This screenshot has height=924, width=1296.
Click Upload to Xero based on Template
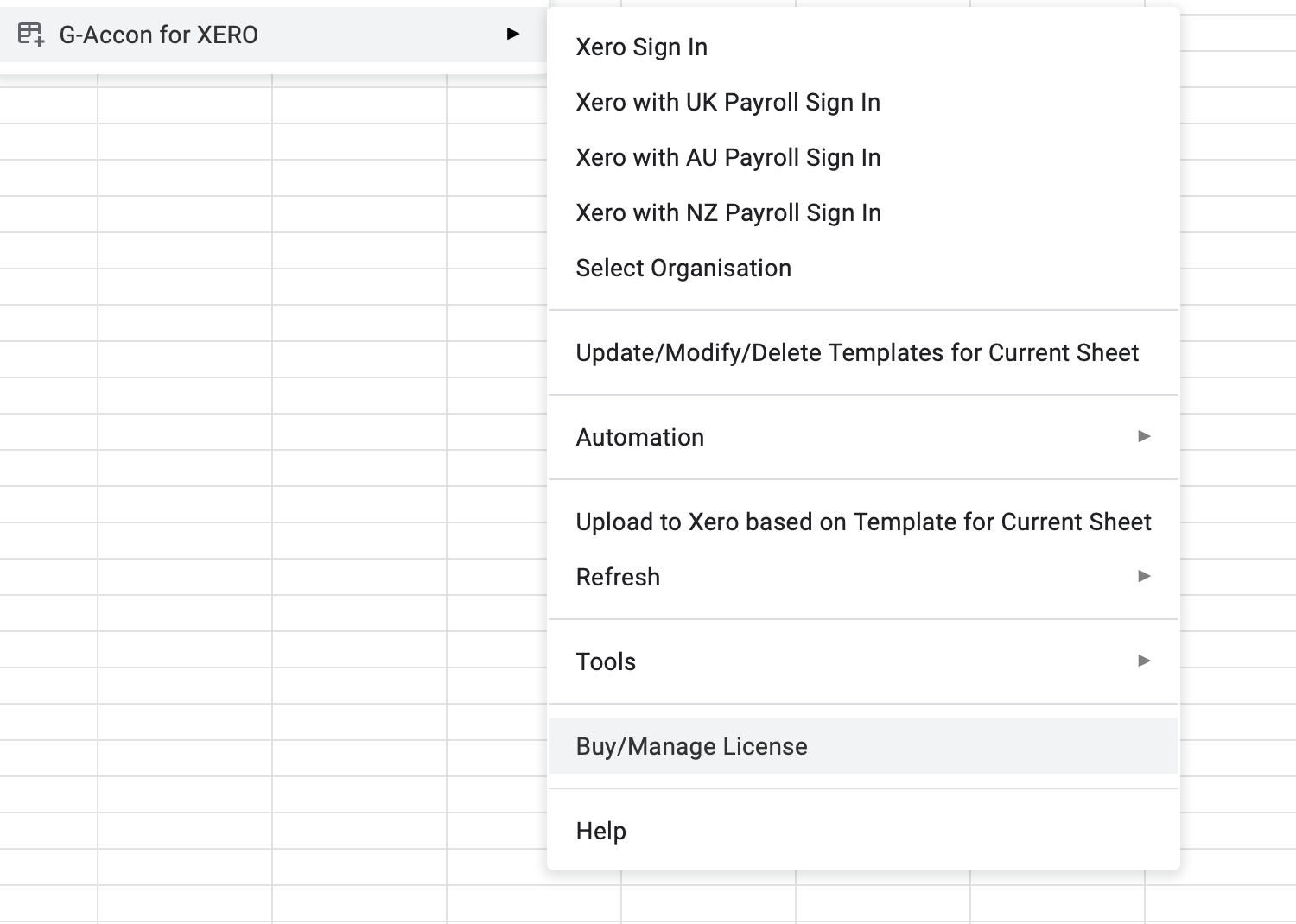(862, 522)
